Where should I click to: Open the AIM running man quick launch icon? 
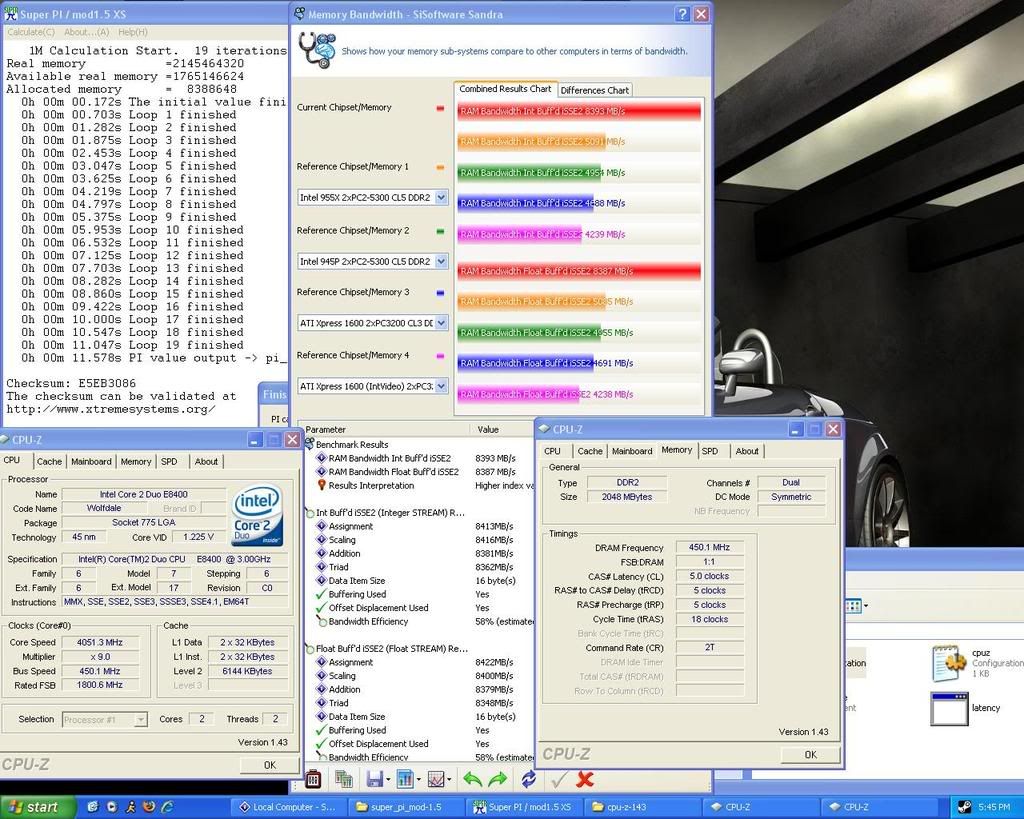(131, 807)
